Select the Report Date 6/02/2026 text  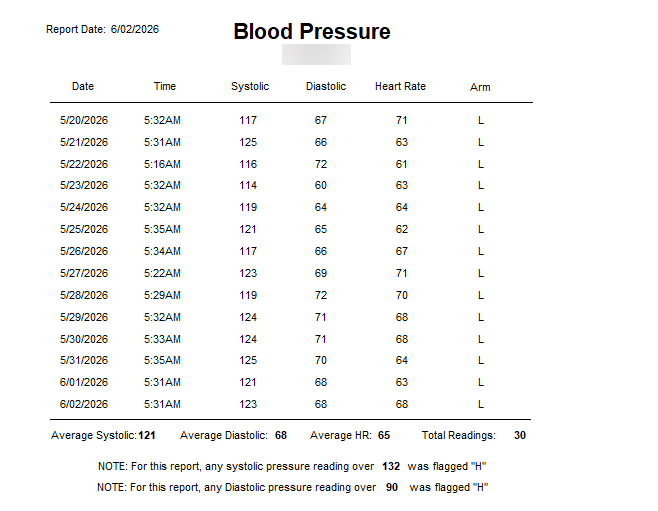tap(102, 29)
